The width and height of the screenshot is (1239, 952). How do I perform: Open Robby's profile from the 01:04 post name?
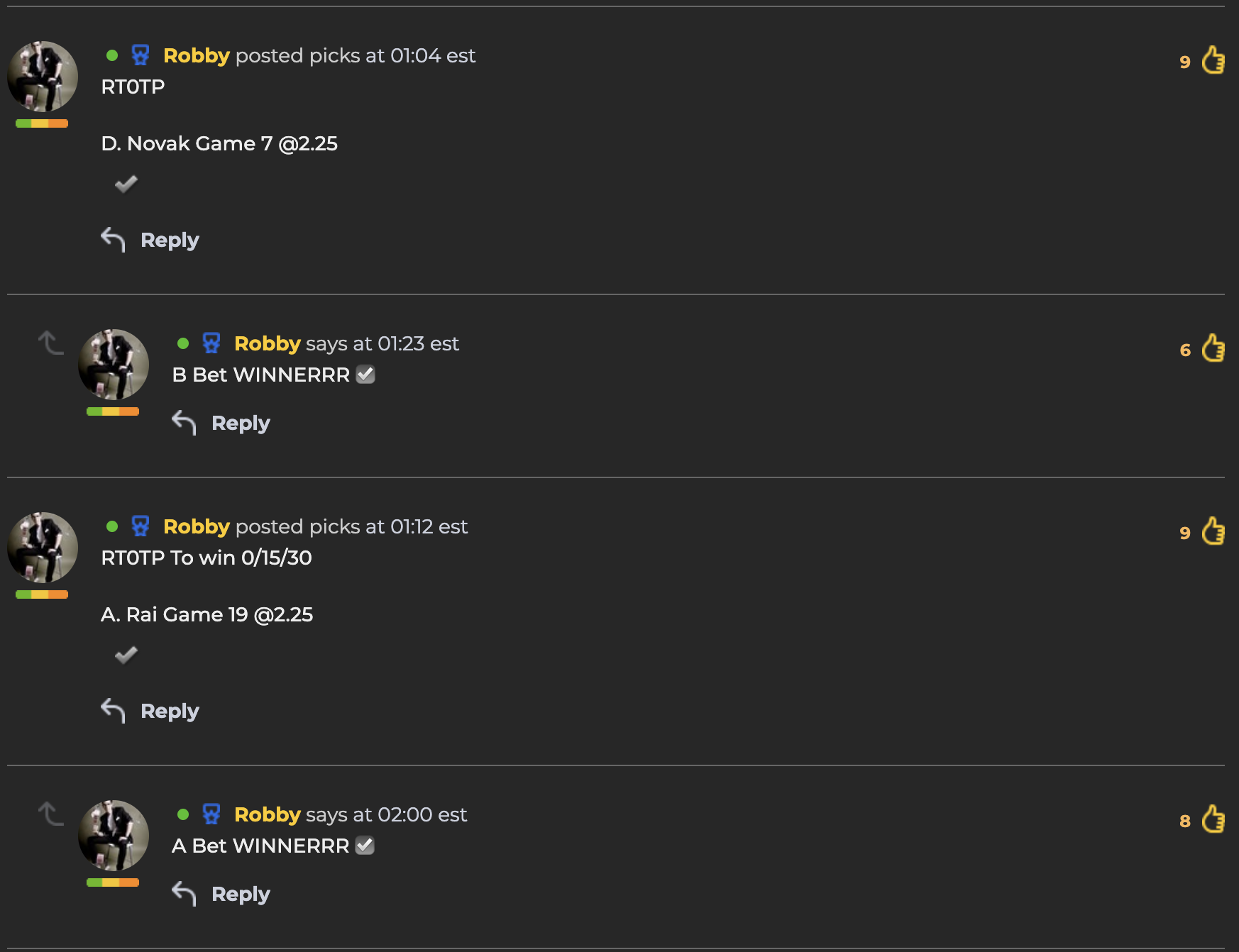click(197, 55)
